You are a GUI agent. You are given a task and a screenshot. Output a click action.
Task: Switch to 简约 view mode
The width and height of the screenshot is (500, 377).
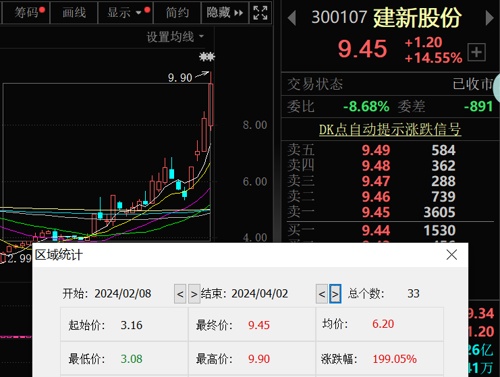click(177, 13)
